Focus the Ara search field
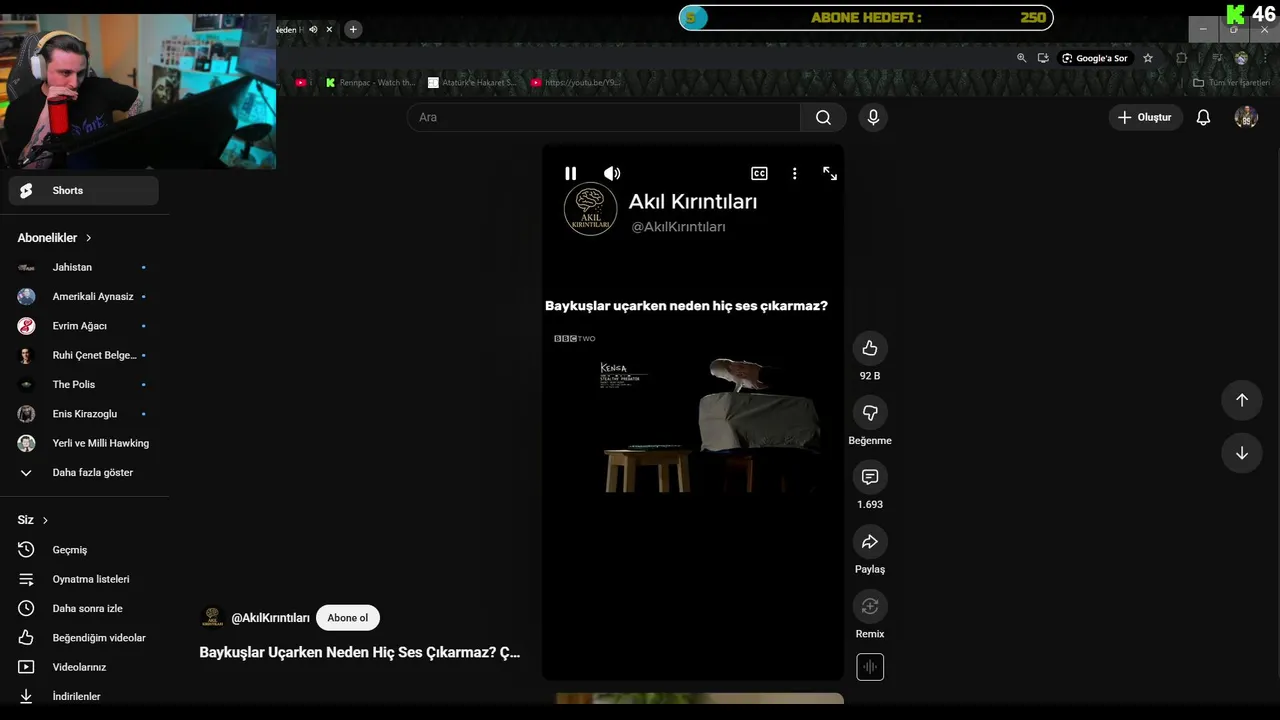The width and height of the screenshot is (1280, 720). [x=603, y=117]
